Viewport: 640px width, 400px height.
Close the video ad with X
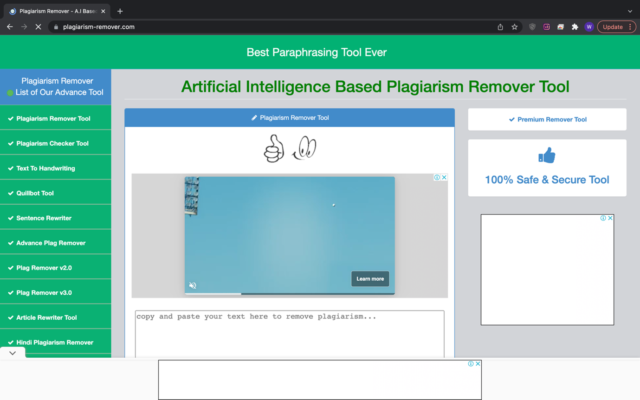coord(444,177)
